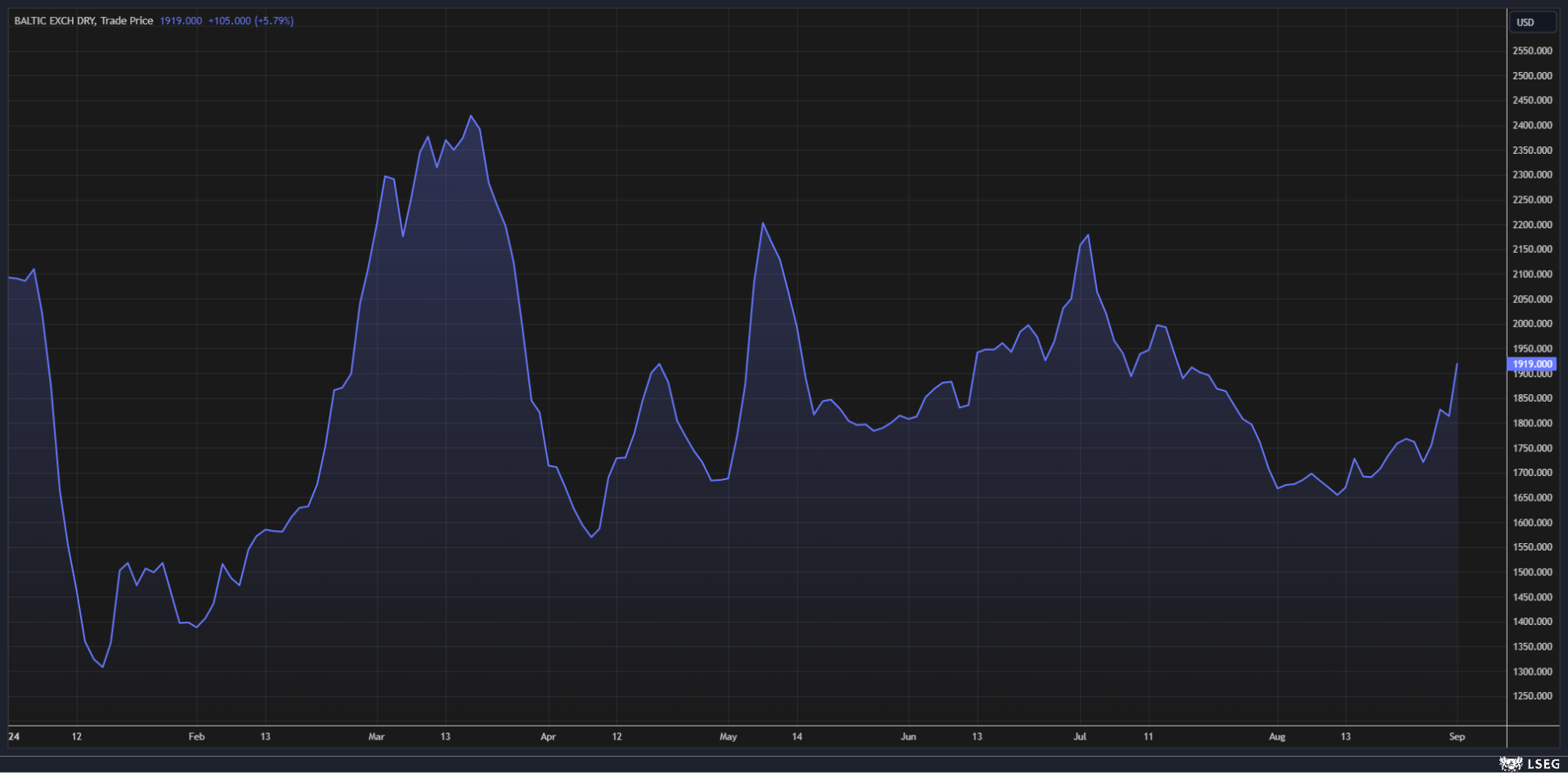The image size is (1568, 773).
Task: Open the USD currency selector
Action: [1531, 22]
